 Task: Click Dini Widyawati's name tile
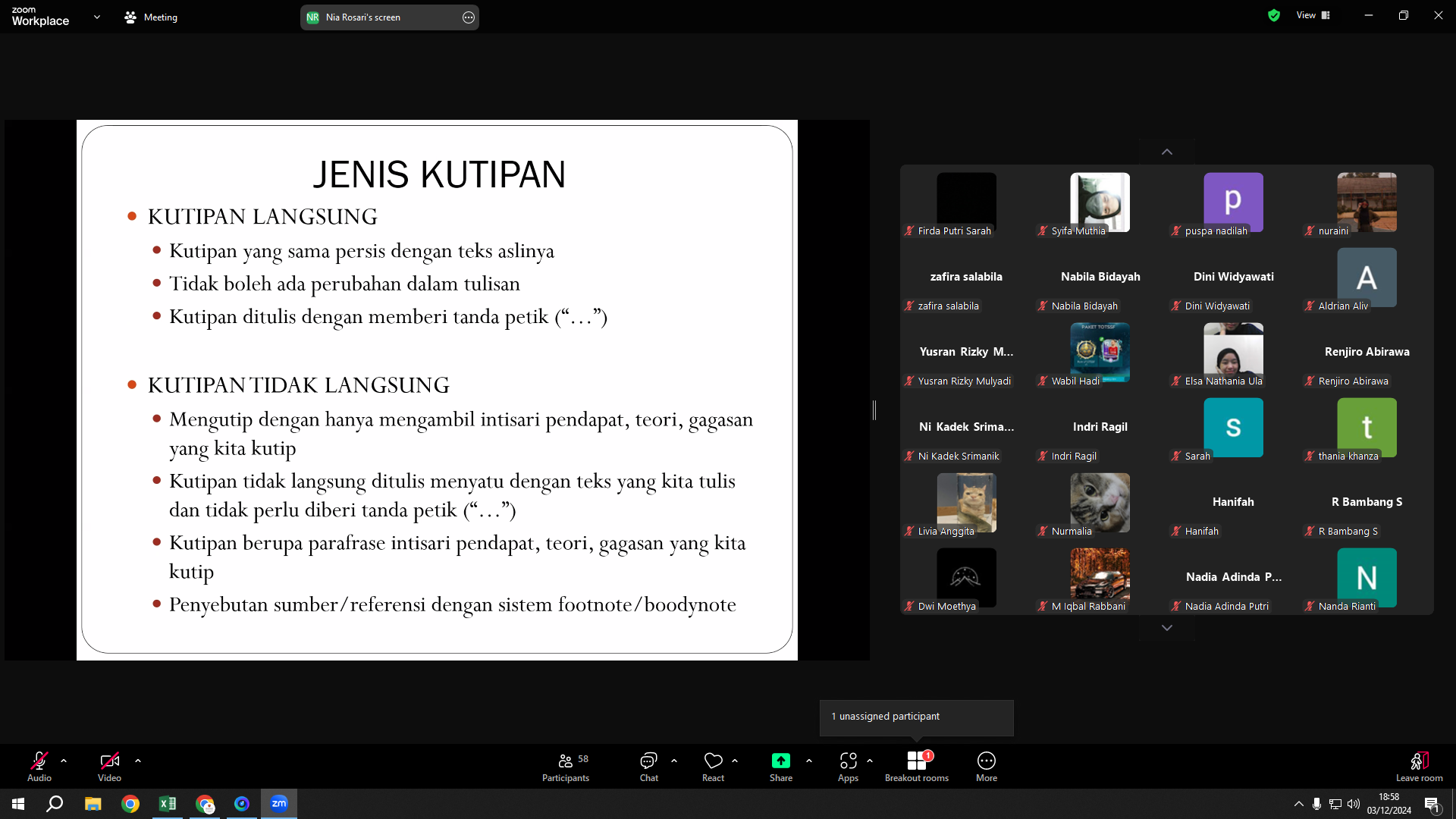coord(1234,278)
